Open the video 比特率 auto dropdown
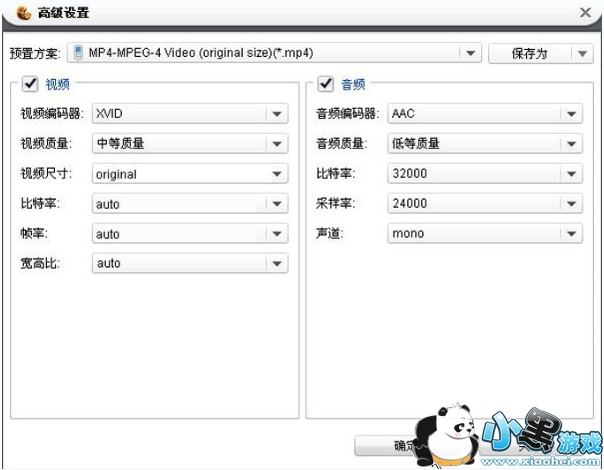 pyautogui.click(x=190, y=204)
